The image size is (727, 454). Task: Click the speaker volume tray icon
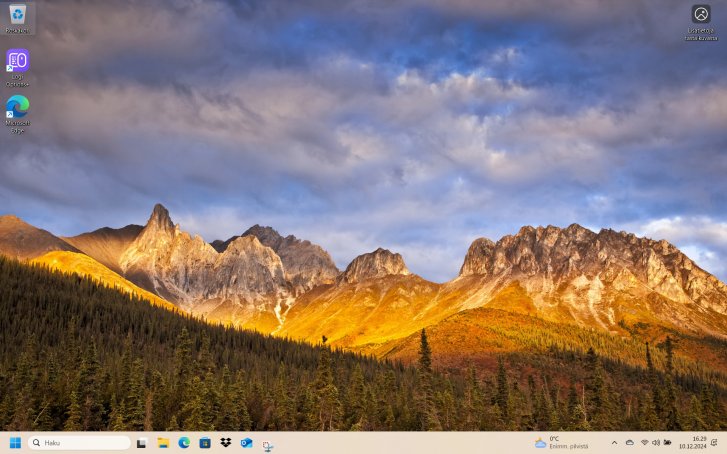[656, 442]
